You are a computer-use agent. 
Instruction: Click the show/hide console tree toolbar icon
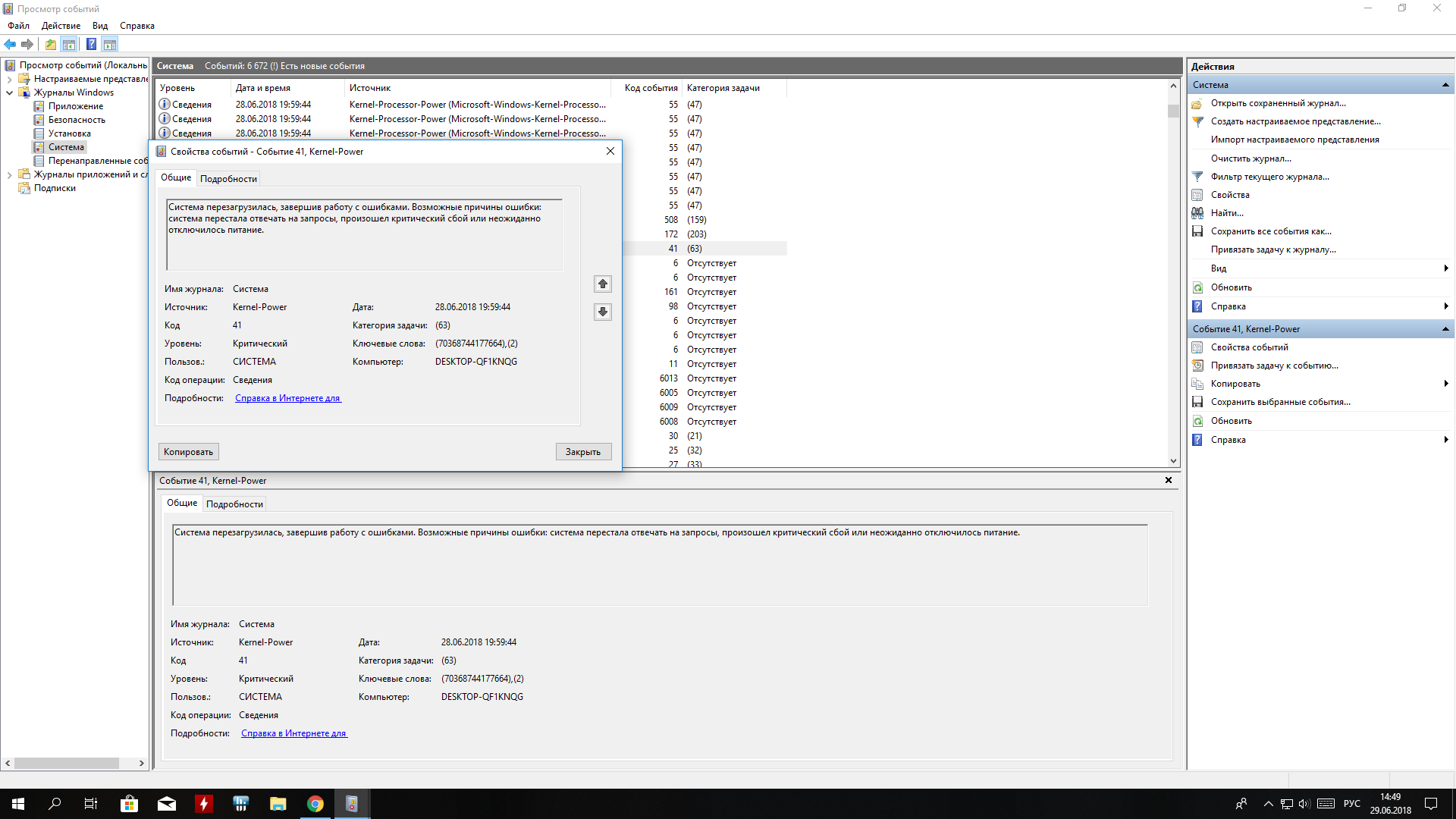(69, 44)
